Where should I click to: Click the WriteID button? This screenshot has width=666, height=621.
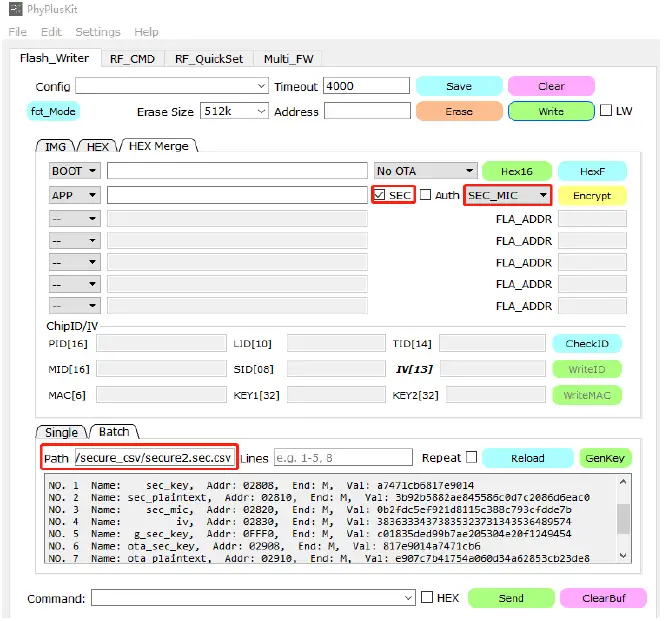coord(587,369)
